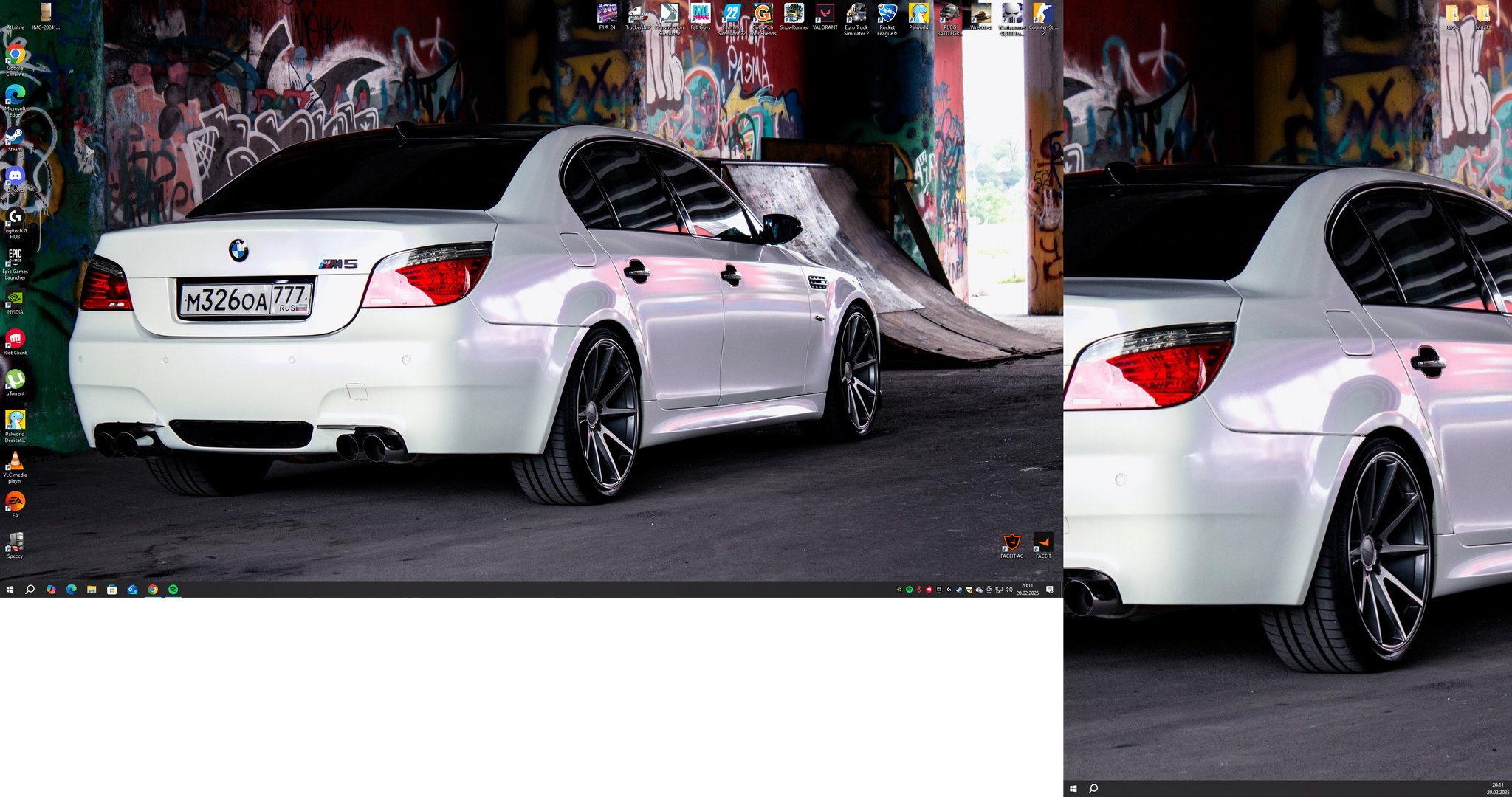The image size is (1512, 797).
Task: Open Outlook from the taskbar
Action: pos(132,590)
